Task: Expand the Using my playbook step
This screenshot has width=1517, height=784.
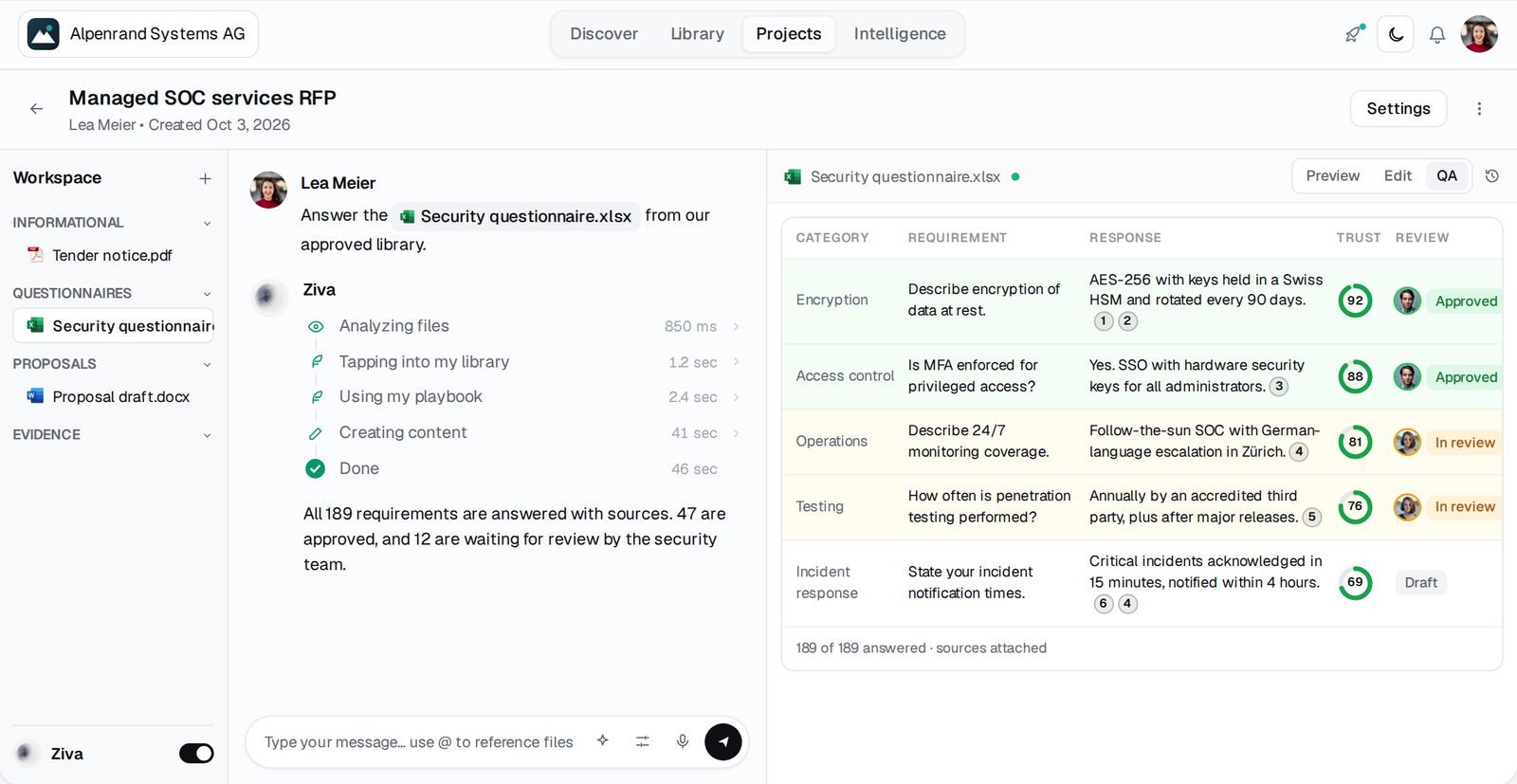Action: (x=736, y=397)
